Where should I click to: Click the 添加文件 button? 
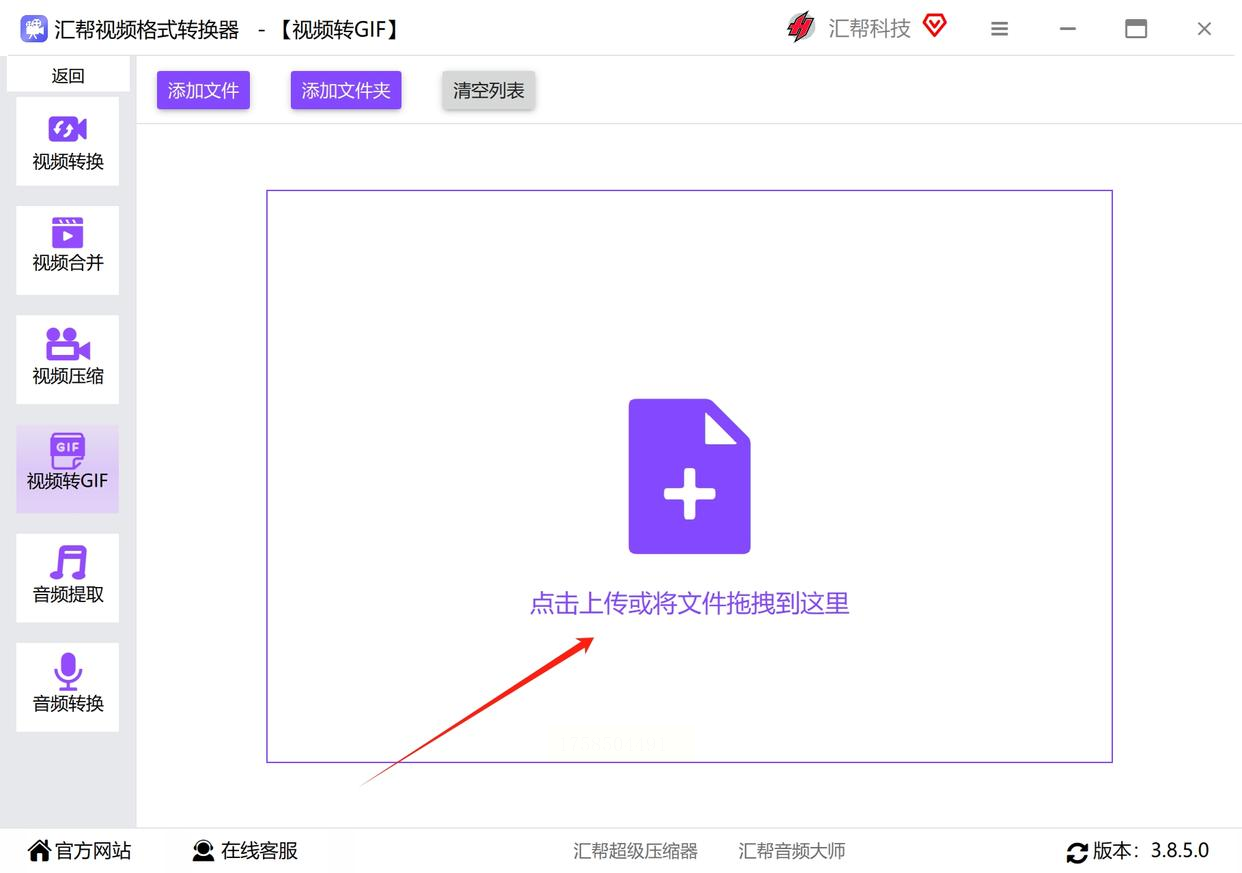tap(203, 90)
